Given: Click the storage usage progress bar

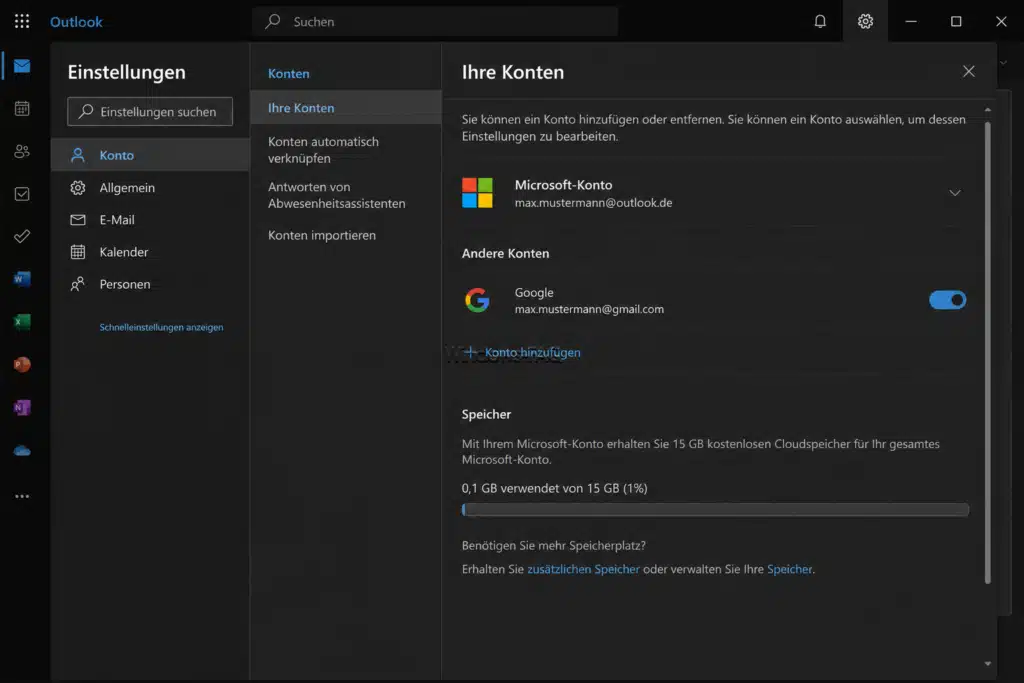Looking at the screenshot, I should point(715,509).
